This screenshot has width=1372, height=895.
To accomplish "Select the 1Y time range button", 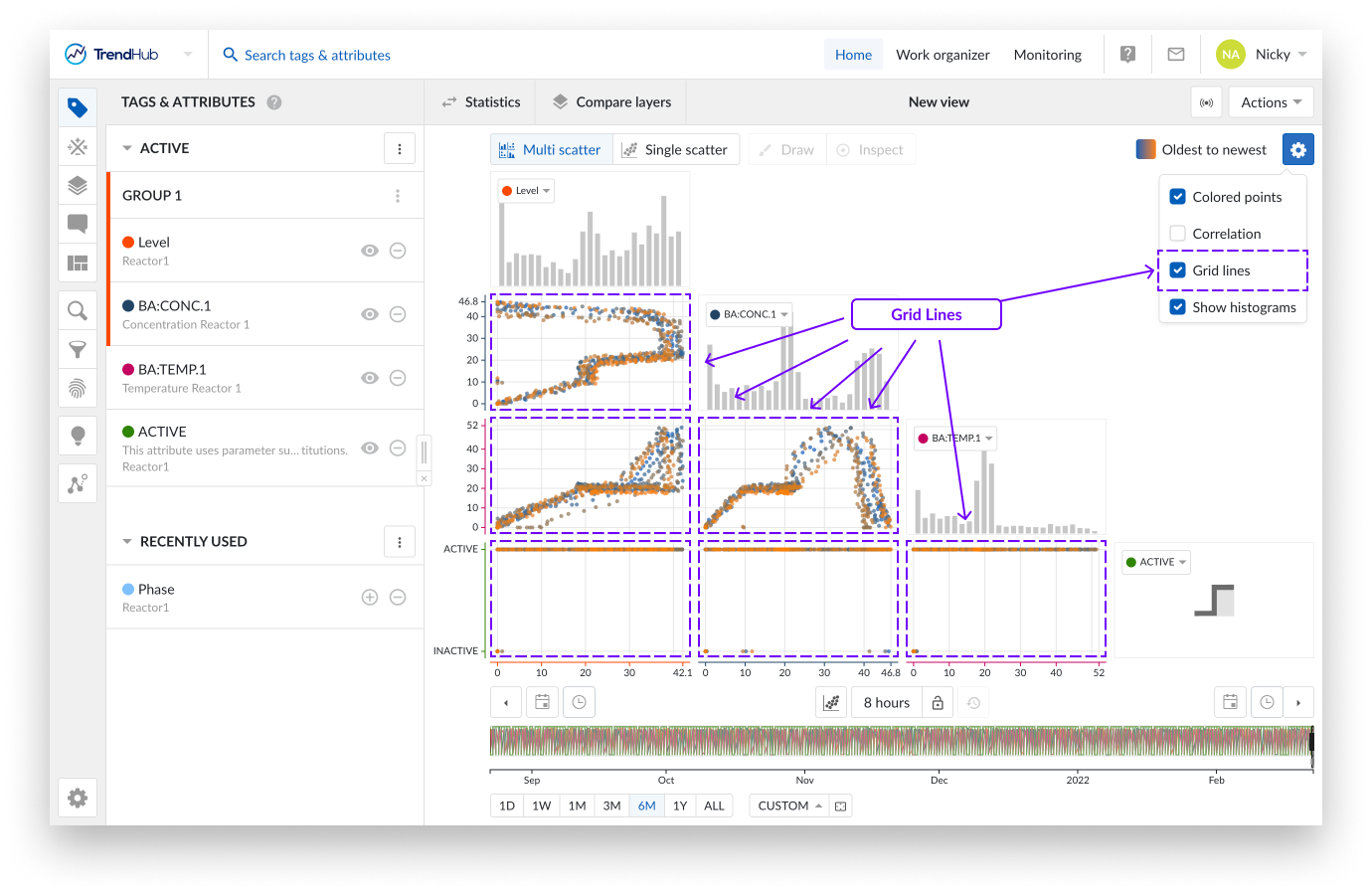I will point(680,805).
